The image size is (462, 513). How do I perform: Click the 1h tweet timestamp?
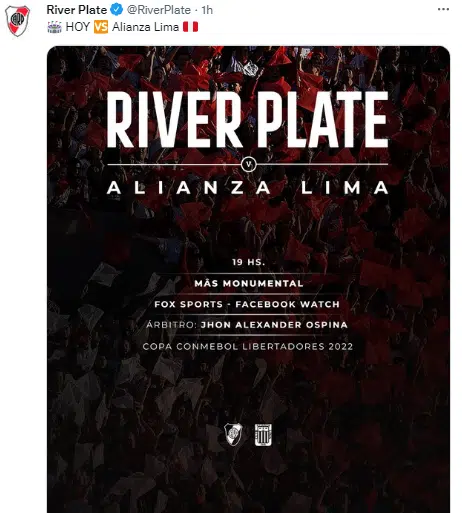207,10
